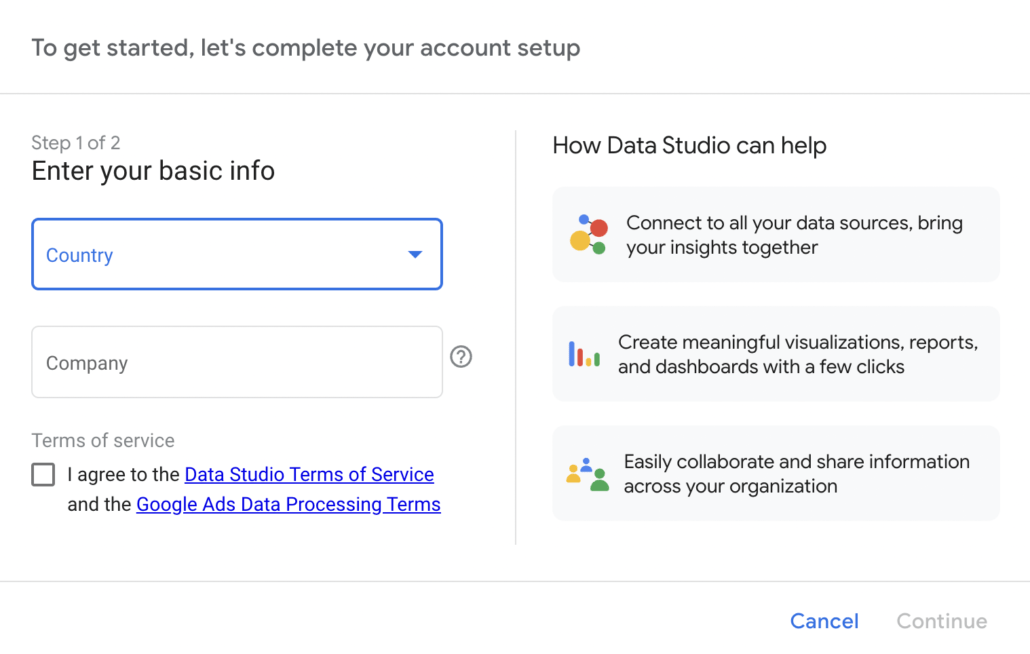Open the Data Studio Terms of Service link
This screenshot has height=654, width=1030.
pos(308,474)
